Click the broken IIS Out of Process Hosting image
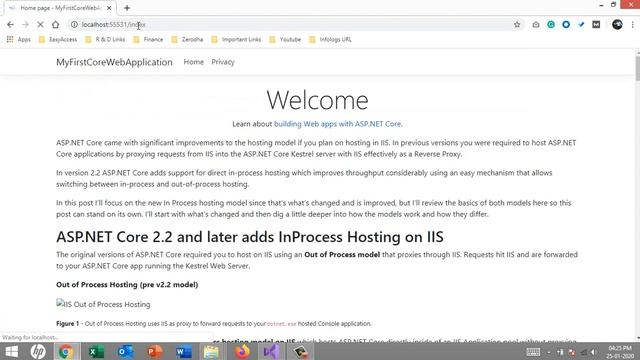 click(x=103, y=304)
